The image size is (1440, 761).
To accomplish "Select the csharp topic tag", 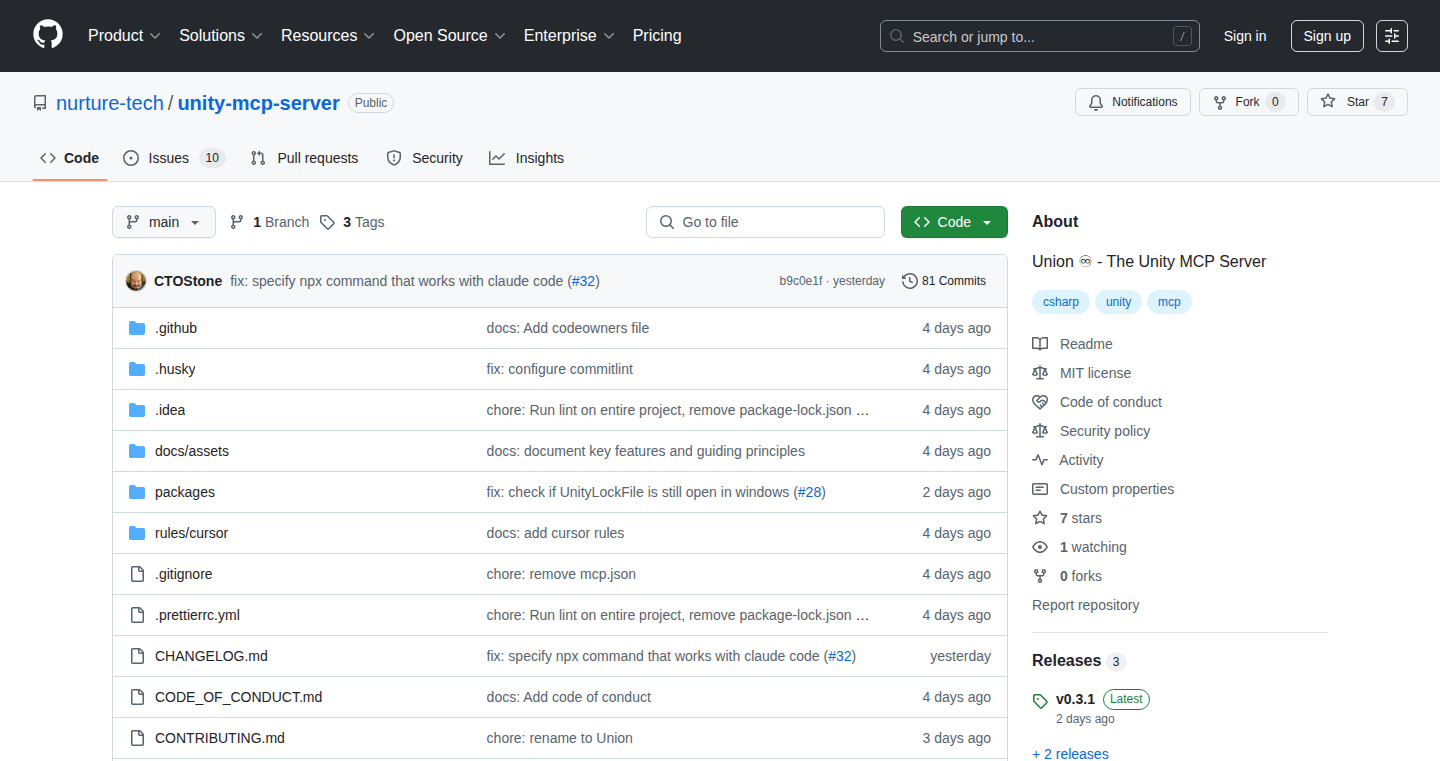I will click(1061, 302).
